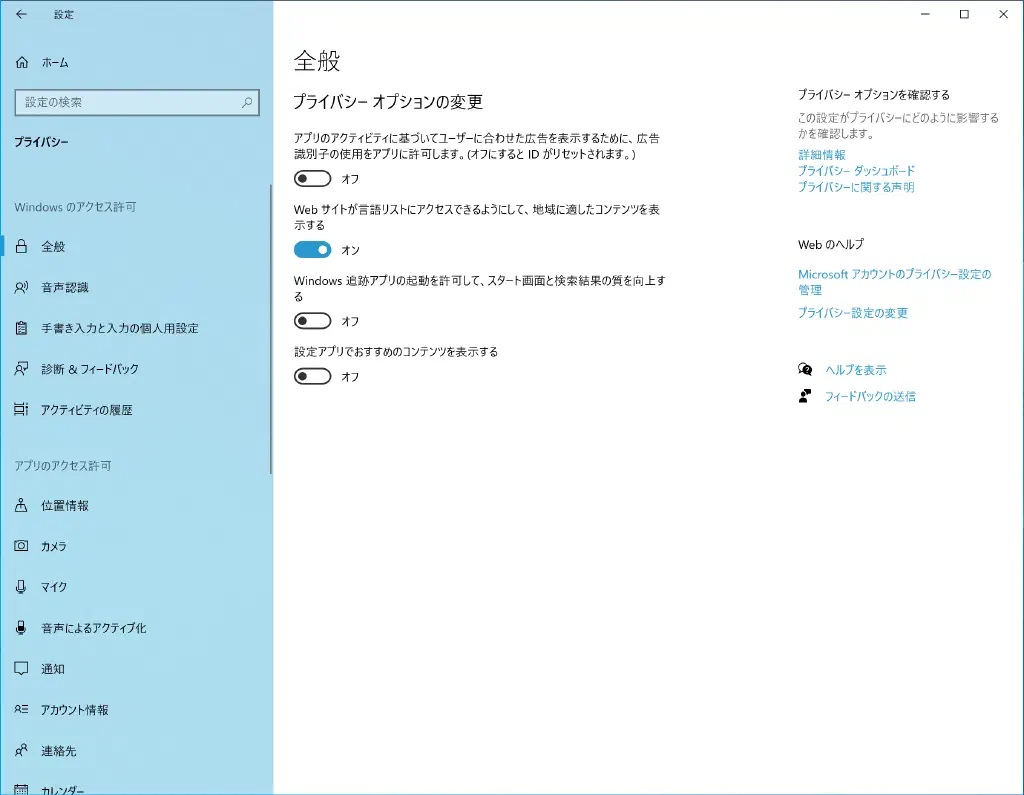The height and width of the screenshot is (795, 1024).
Task: Enable the advertising ID toggle
Action: 312,179
